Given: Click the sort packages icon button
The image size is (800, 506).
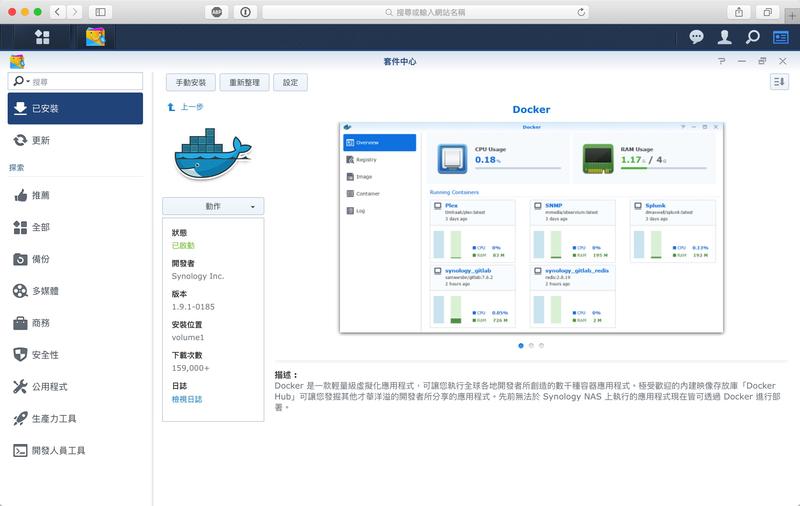Looking at the screenshot, I should coord(779,82).
